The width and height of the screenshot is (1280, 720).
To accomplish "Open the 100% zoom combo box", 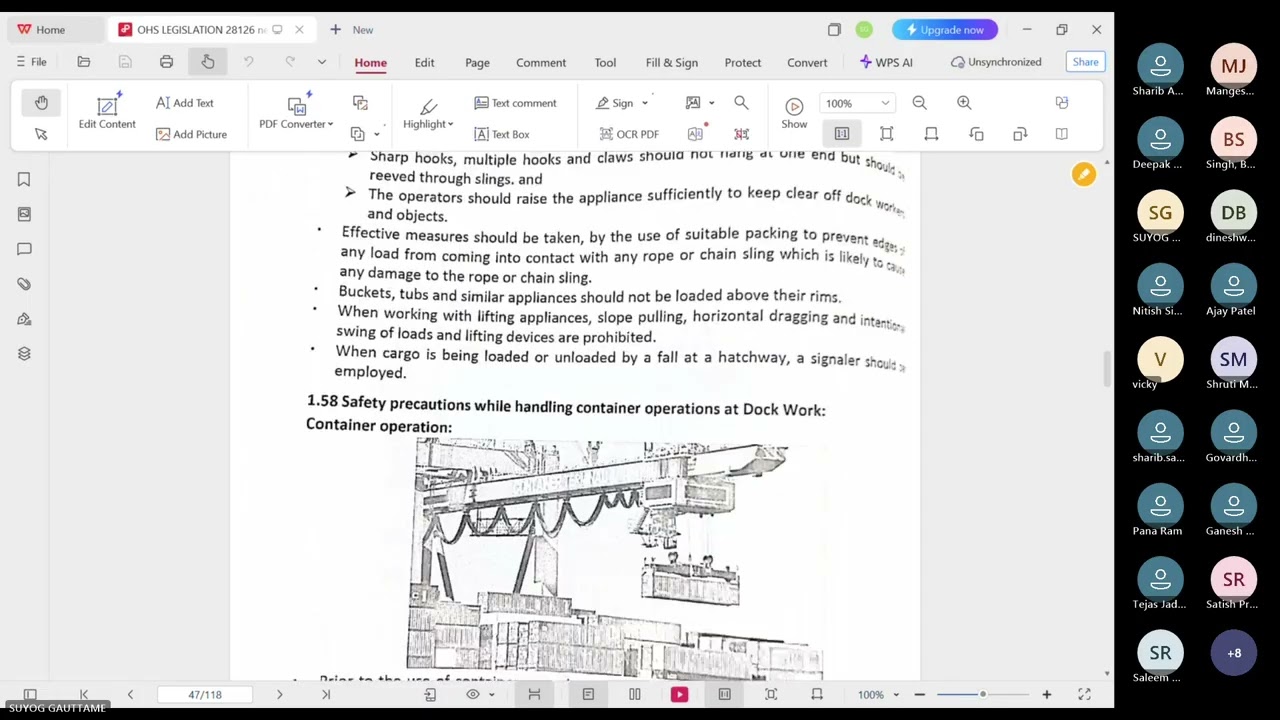I will click(855, 103).
